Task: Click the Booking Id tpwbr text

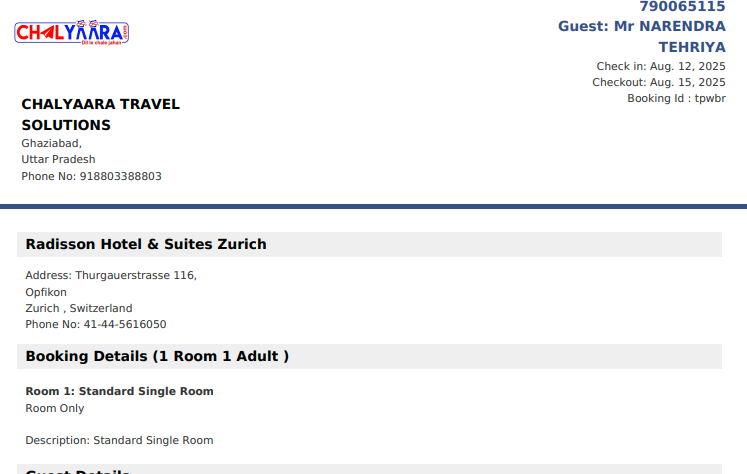Action: click(x=676, y=99)
